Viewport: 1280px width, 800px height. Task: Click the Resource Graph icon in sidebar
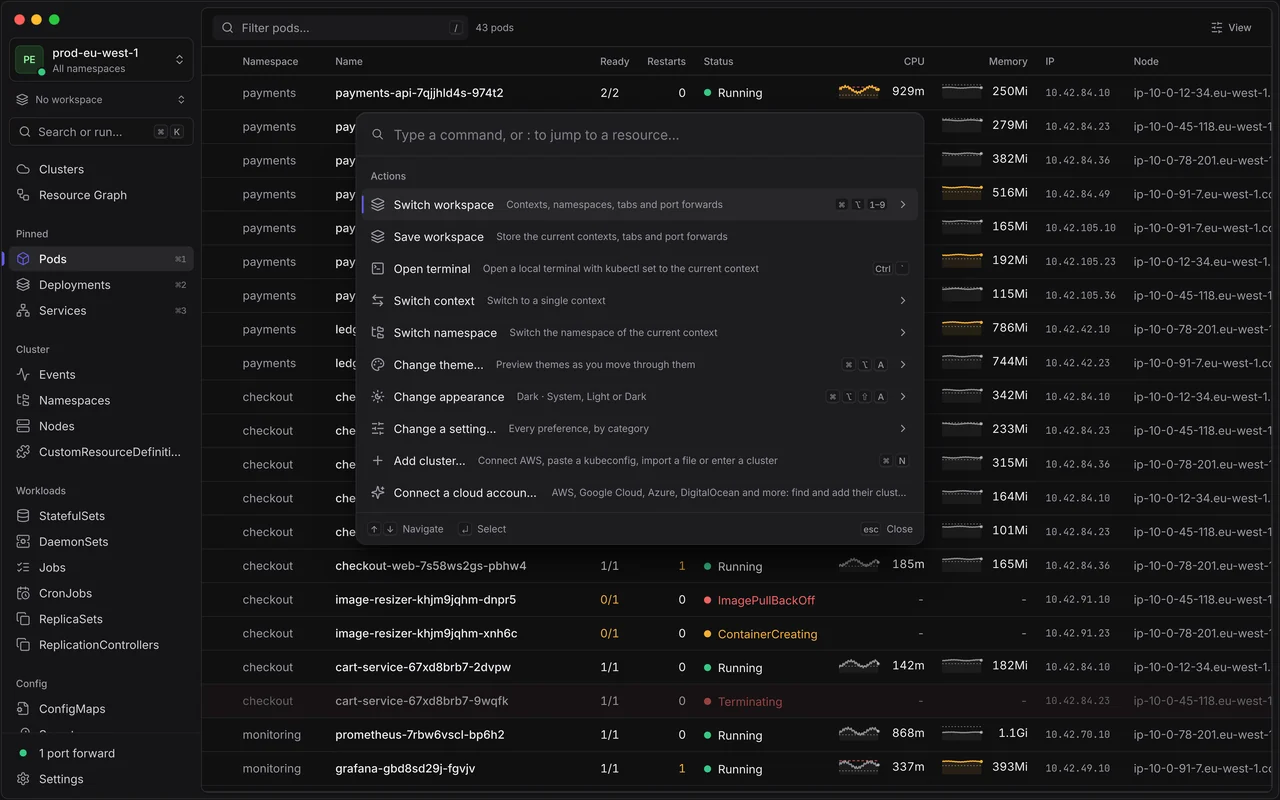(x=23, y=195)
